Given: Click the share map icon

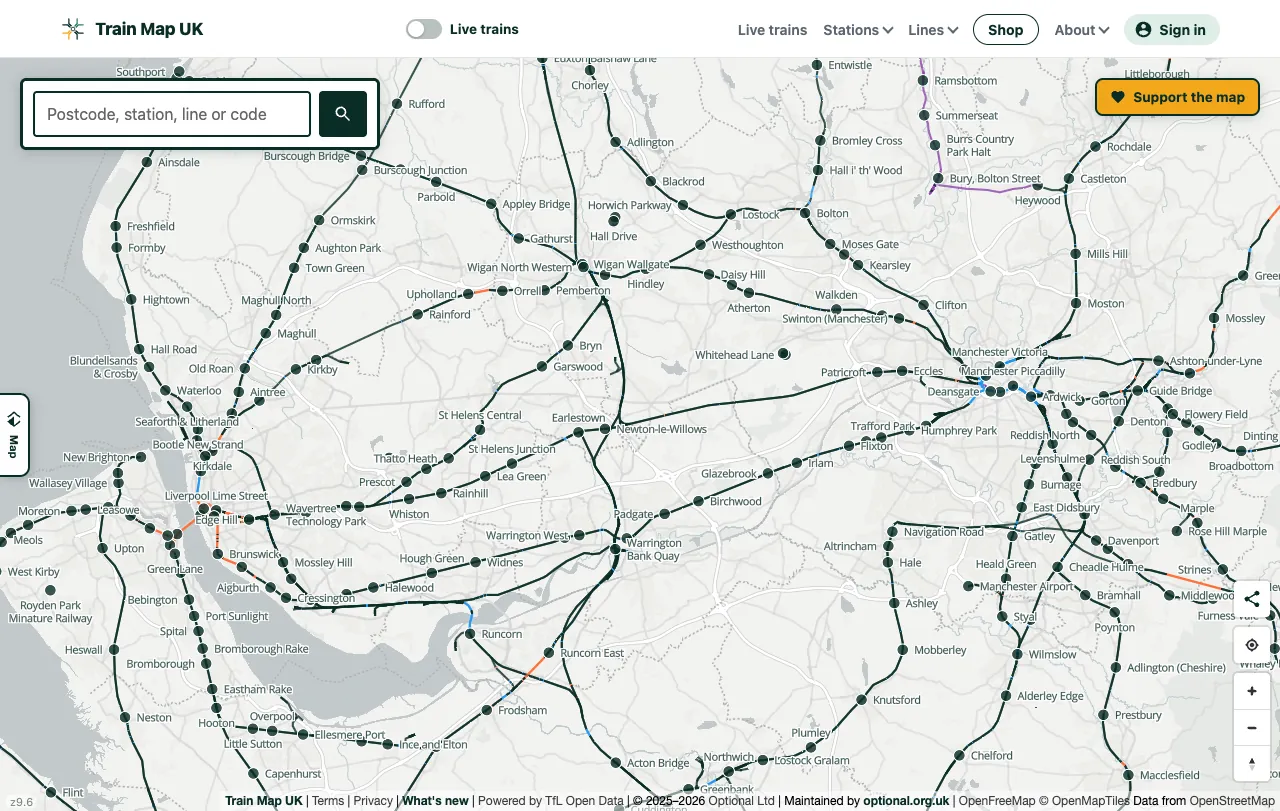Looking at the screenshot, I should pyautogui.click(x=1252, y=600).
